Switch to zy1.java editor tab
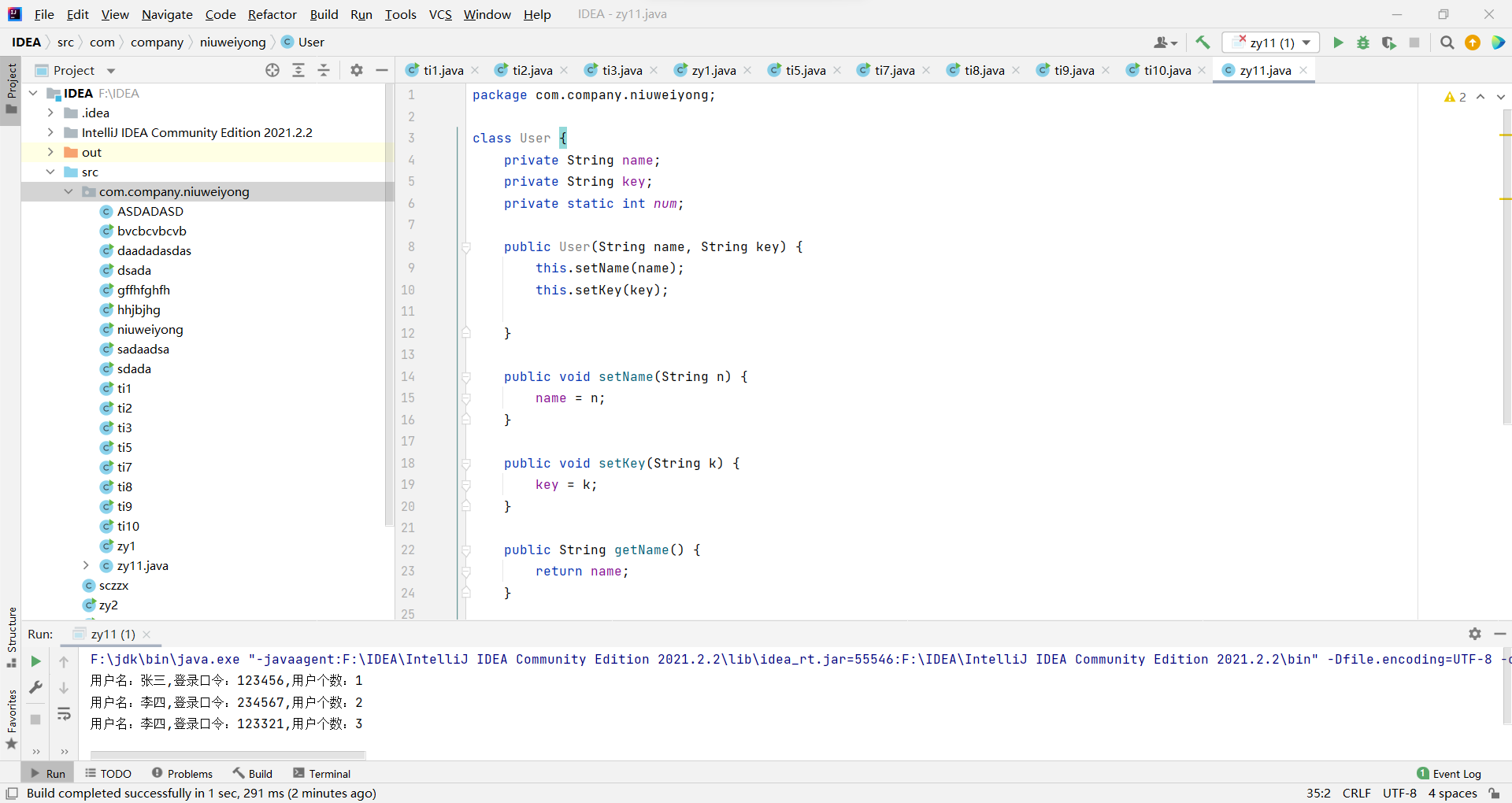Viewport: 1512px width, 803px height. [713, 70]
